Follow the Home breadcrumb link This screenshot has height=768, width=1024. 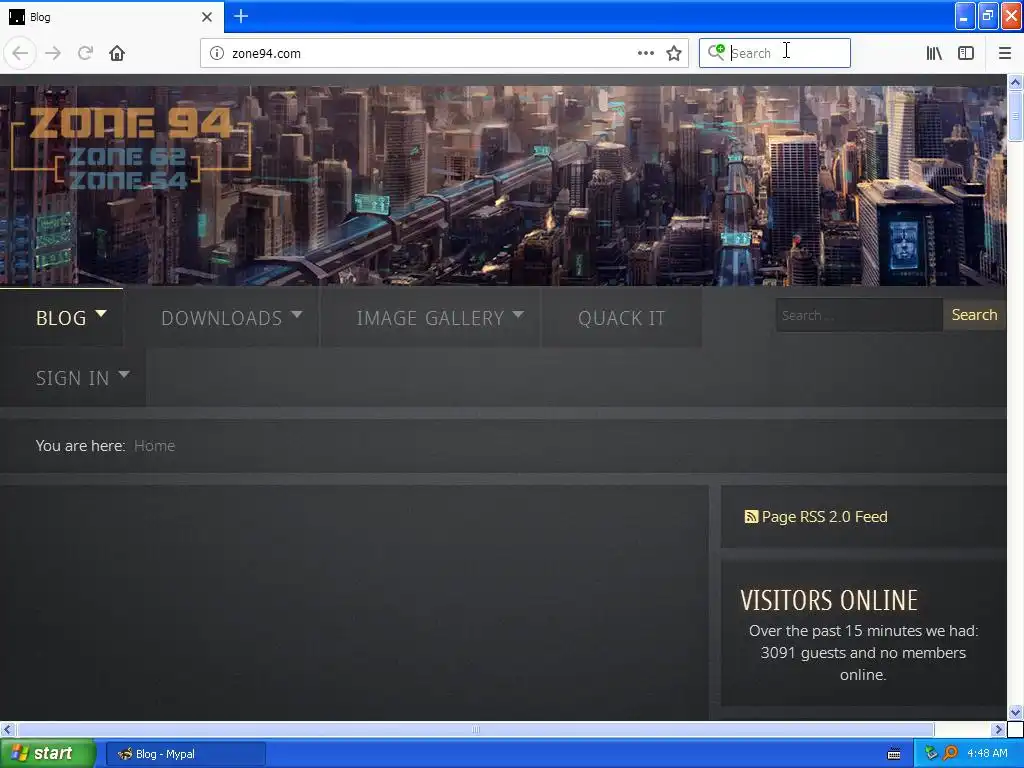(x=154, y=445)
